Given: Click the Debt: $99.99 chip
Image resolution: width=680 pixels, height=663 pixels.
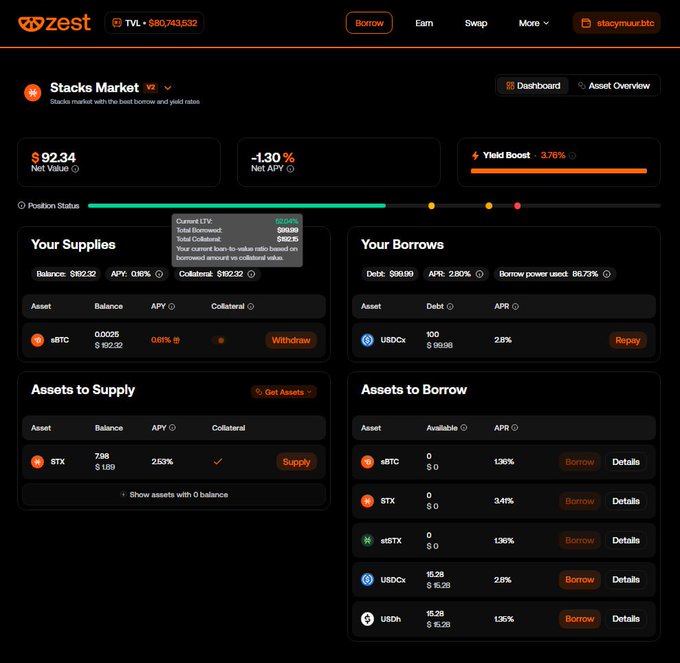Looking at the screenshot, I should (x=389, y=274).
